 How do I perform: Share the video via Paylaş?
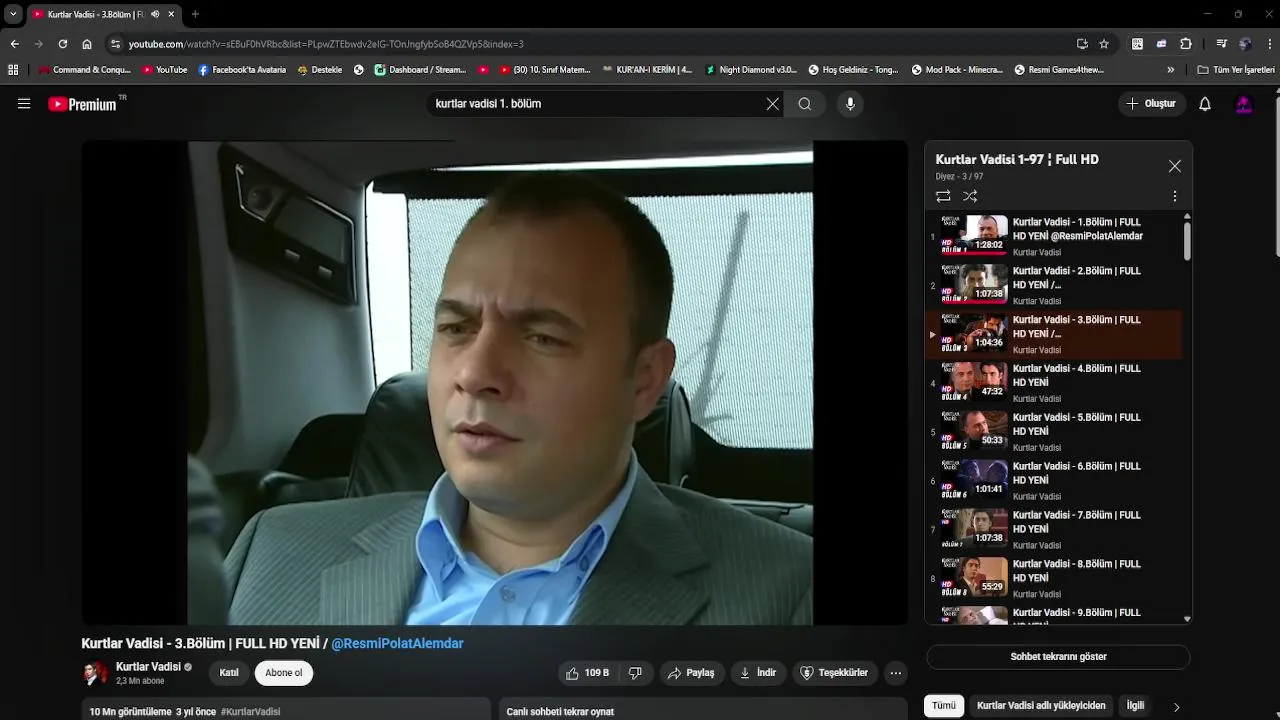[692, 673]
